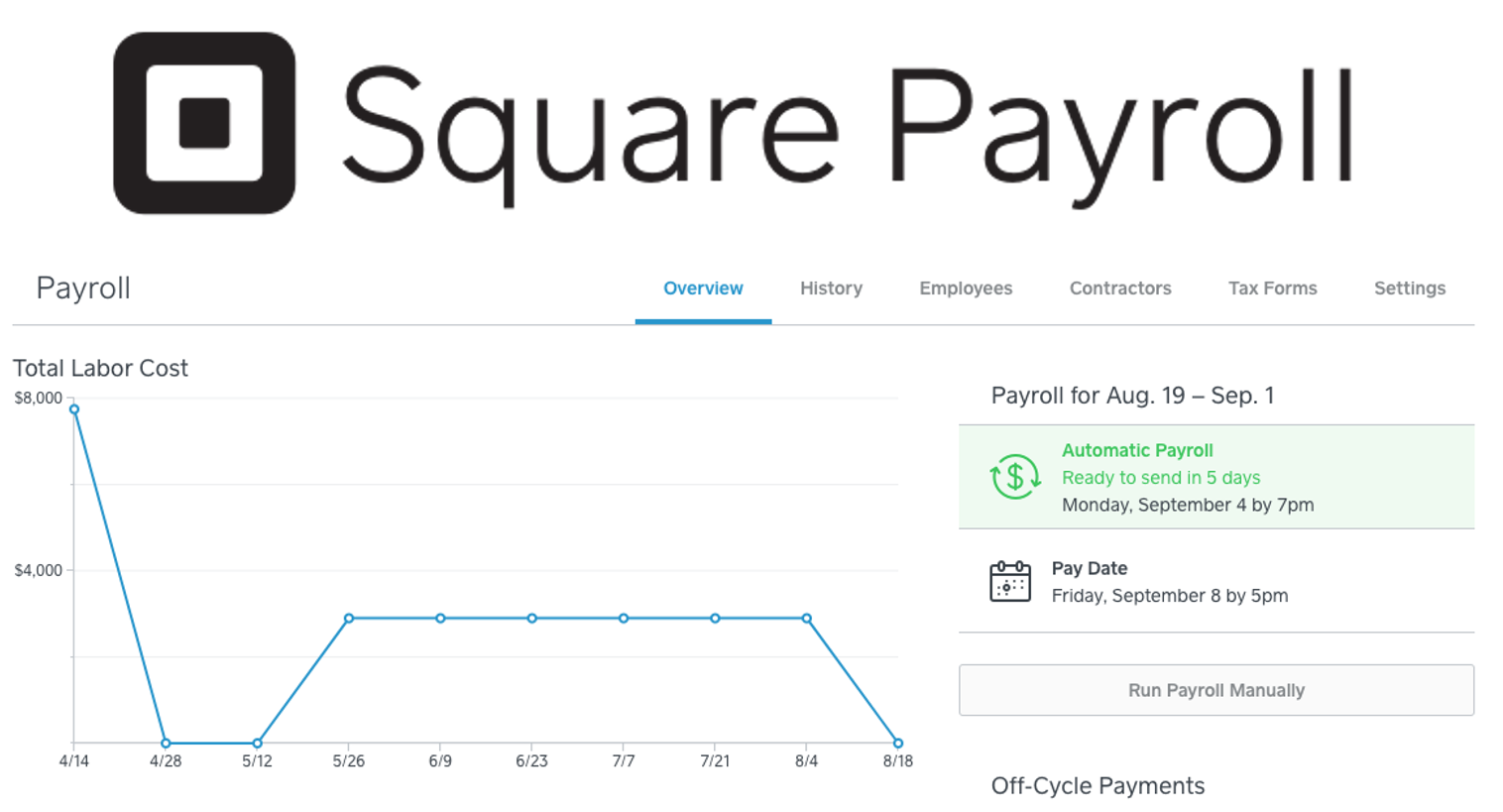Click the Off-Cycle Payments heading

[1098, 786]
